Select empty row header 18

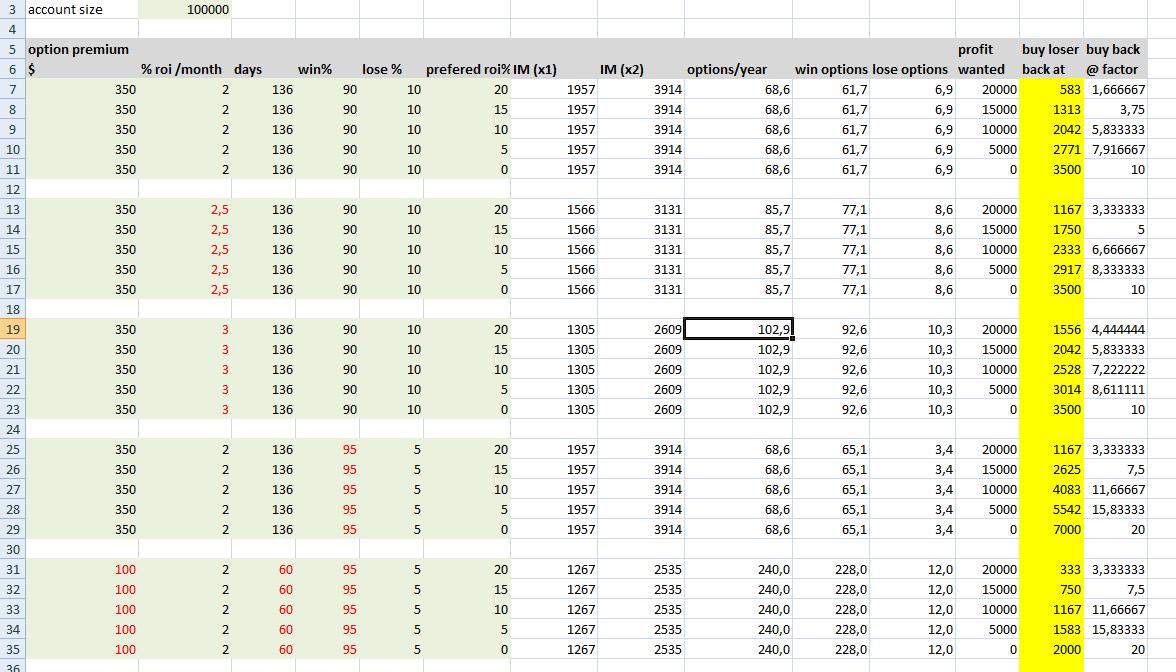13,309
